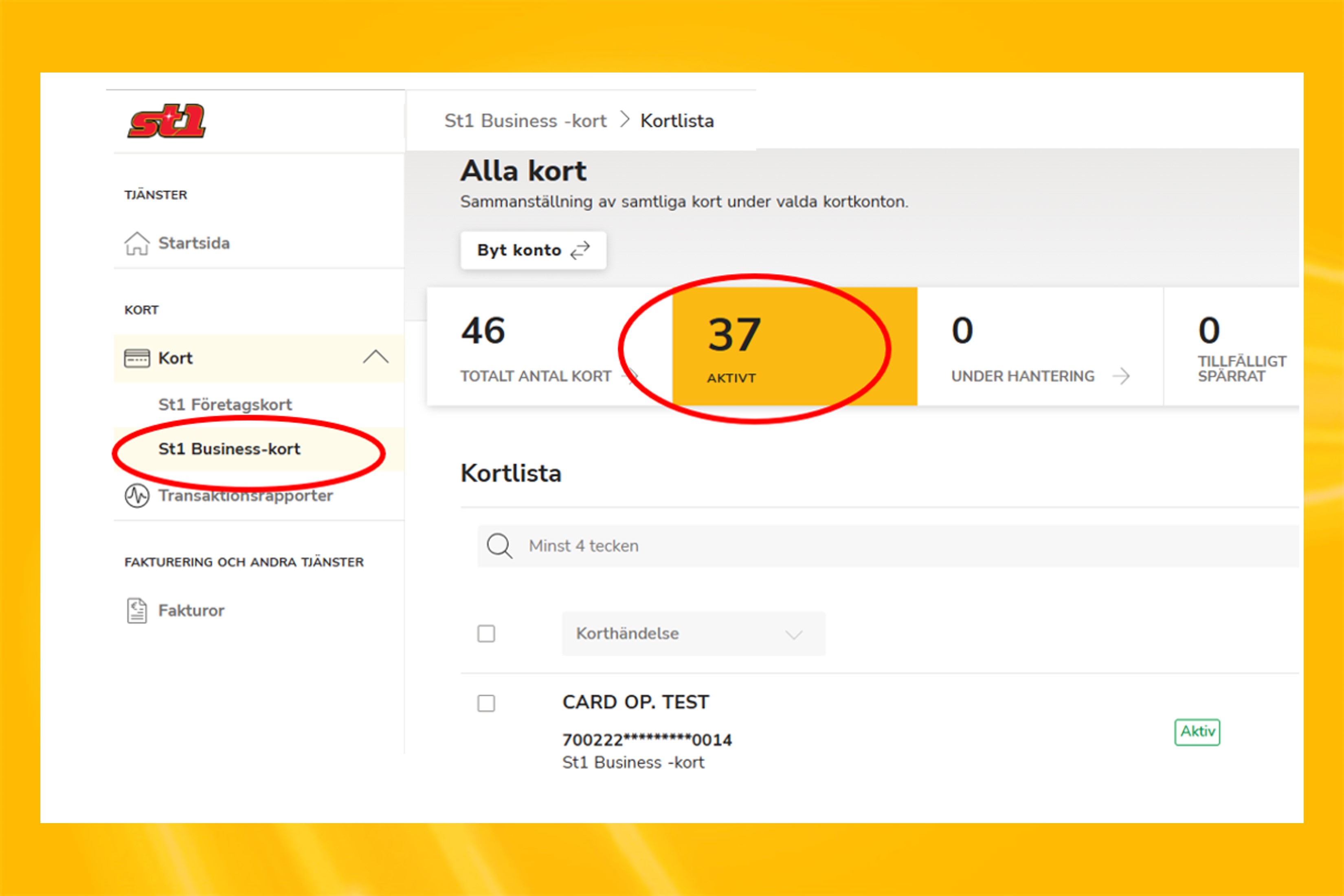Click the Kort menu label
Screen dimensions: 1344x896
click(x=175, y=358)
